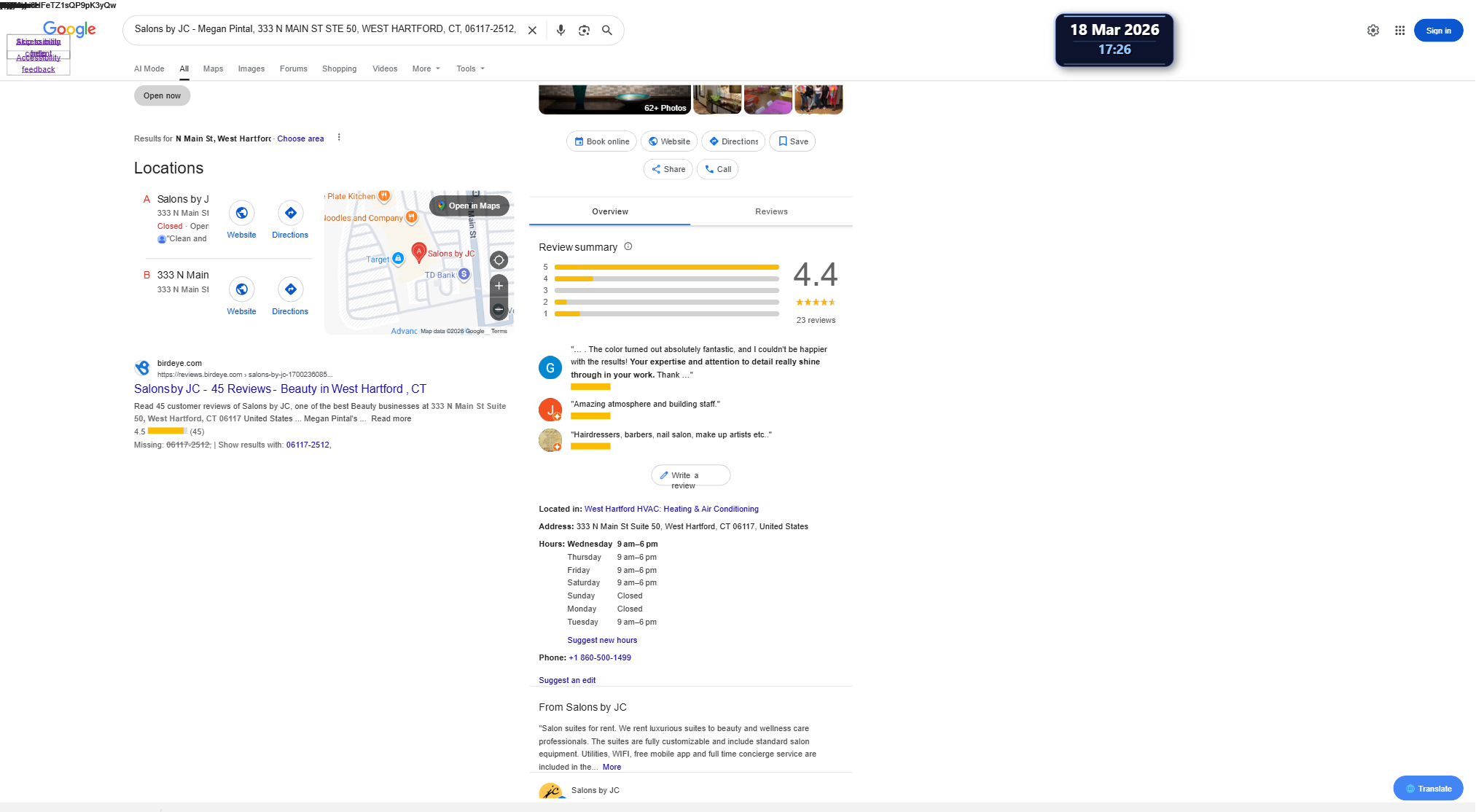Save the business with Save button

tap(792, 141)
